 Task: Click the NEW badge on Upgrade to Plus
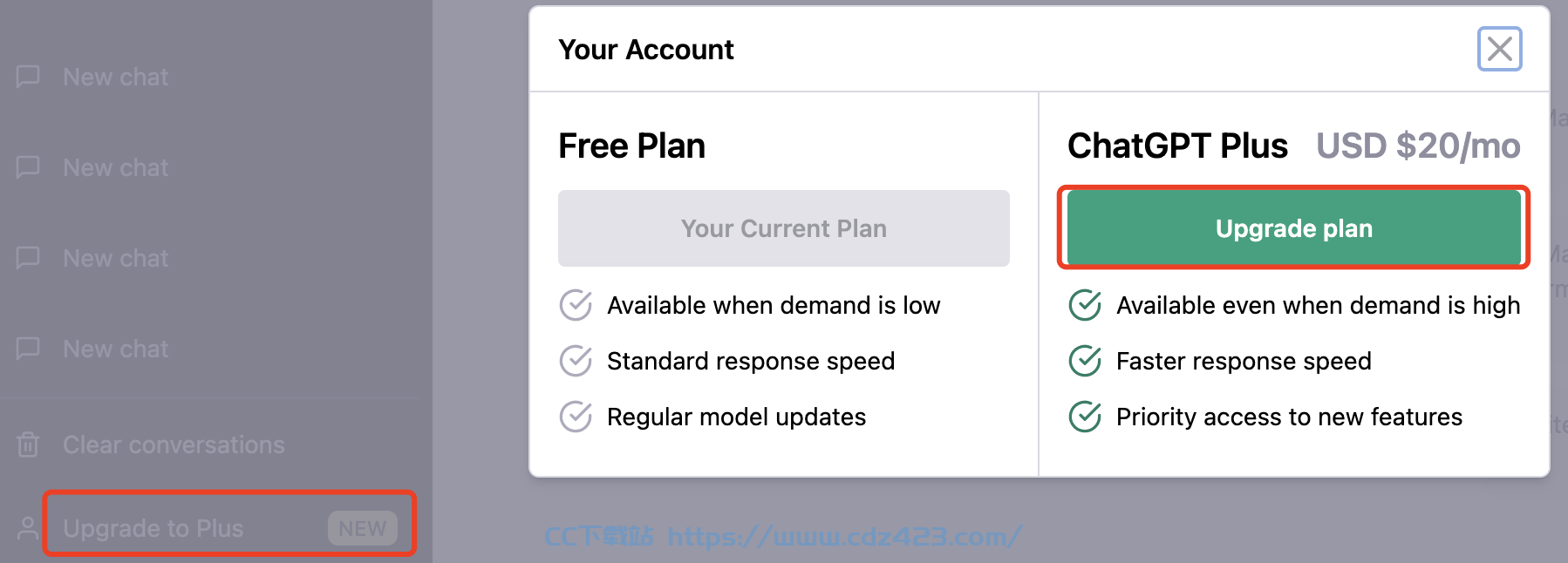point(362,528)
